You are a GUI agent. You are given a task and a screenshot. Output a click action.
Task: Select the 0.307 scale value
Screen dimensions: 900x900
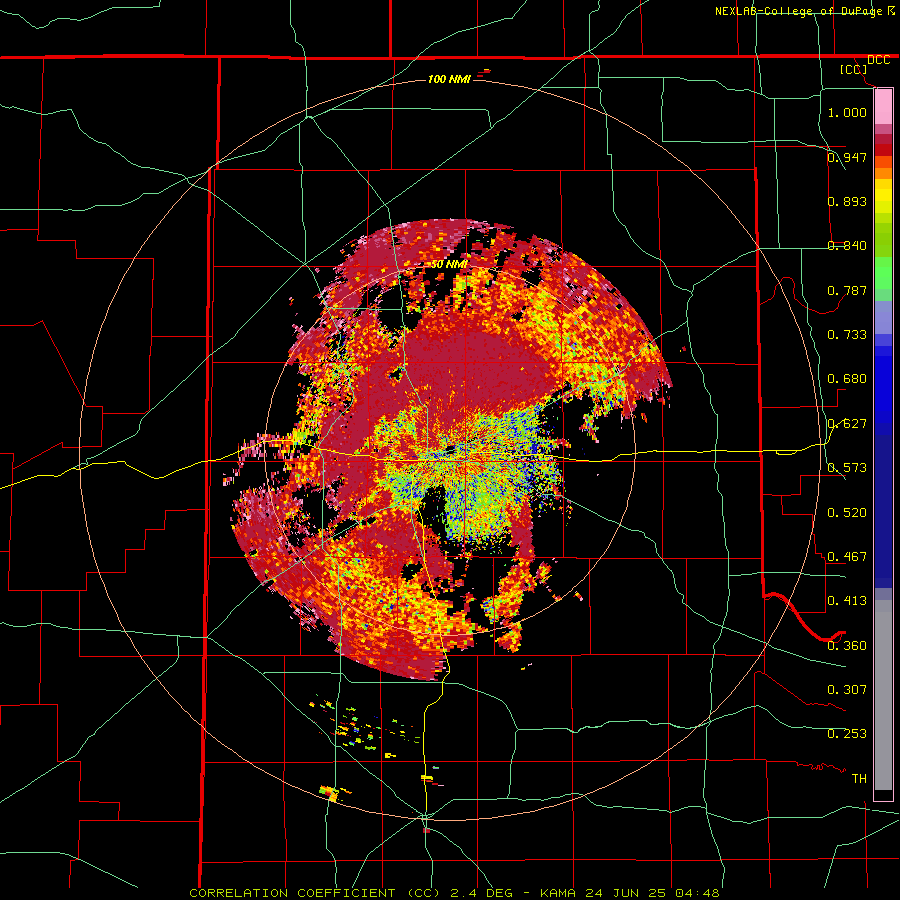[x=847, y=690]
